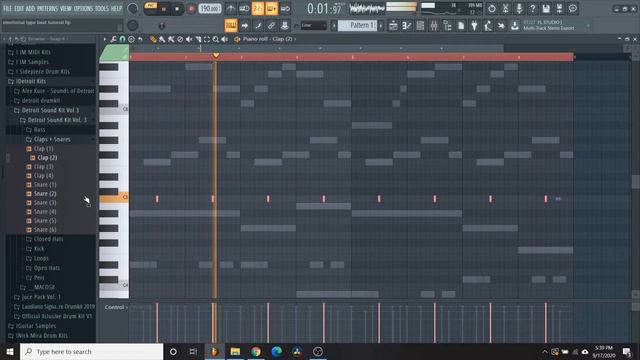
Task: Toggle the 3-2-1 recording countdown
Action: pos(258,8)
